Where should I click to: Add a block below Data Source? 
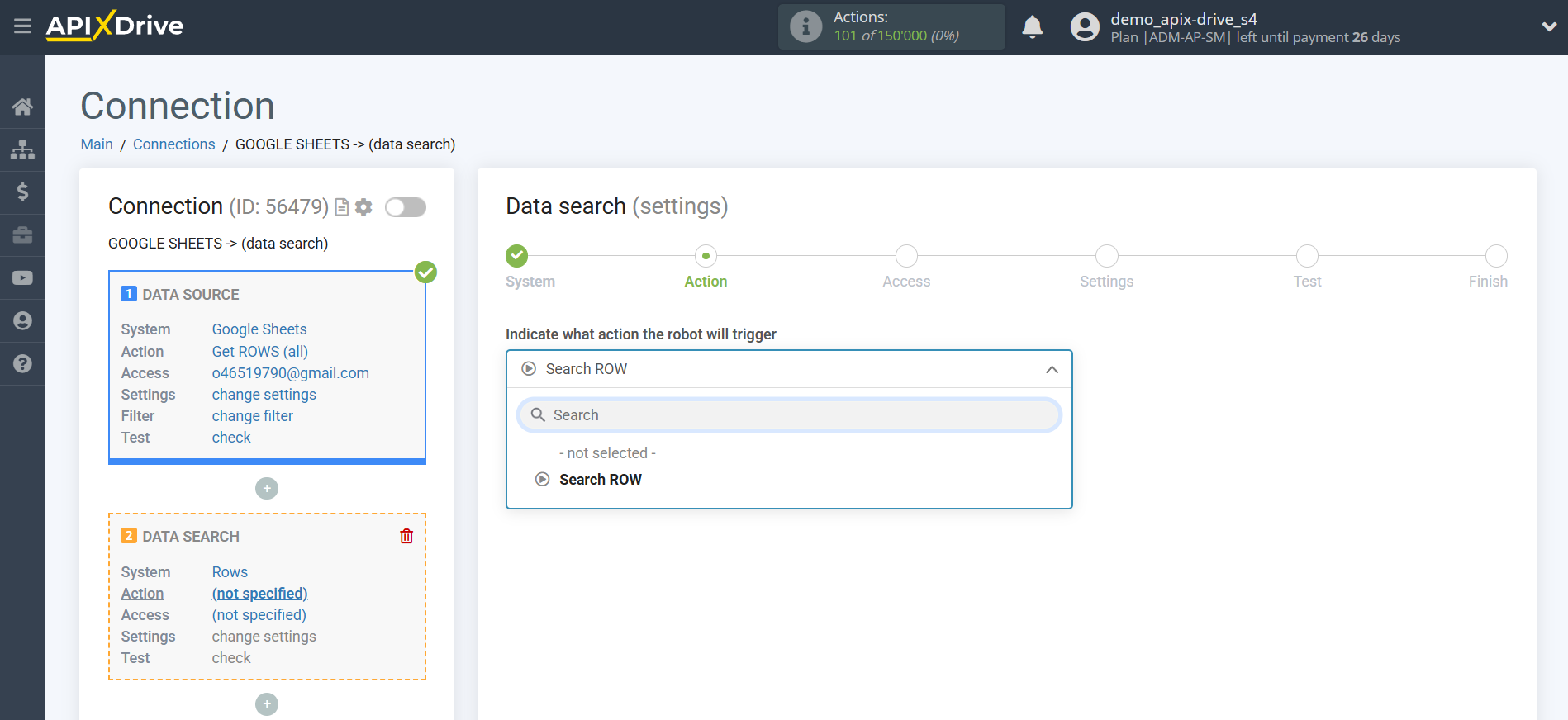pyautogui.click(x=267, y=489)
